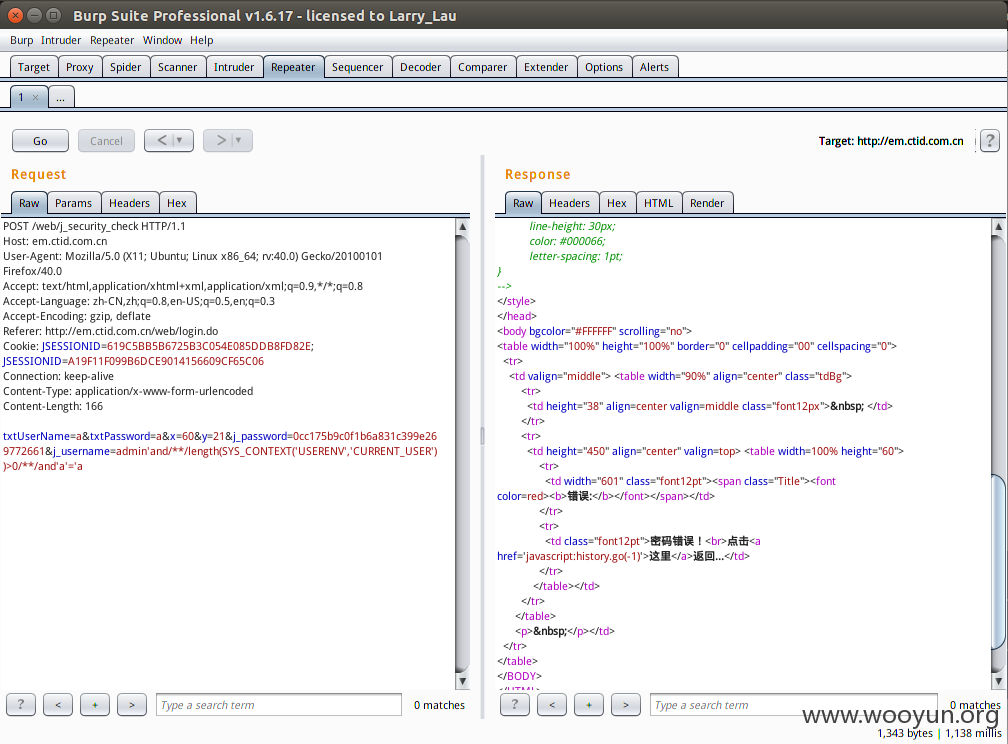Image resolution: width=1008 pixels, height=744 pixels.
Task: Click response pane scroll up arrow
Action: (998, 226)
